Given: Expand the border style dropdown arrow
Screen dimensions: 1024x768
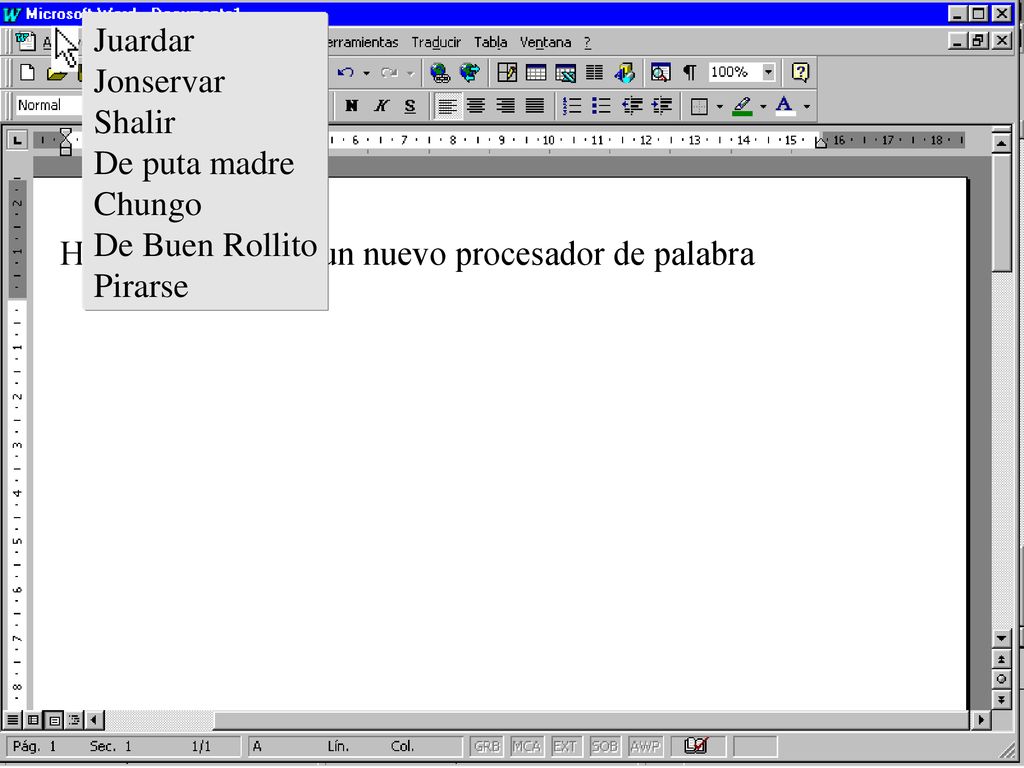Looking at the screenshot, I should point(719,106).
